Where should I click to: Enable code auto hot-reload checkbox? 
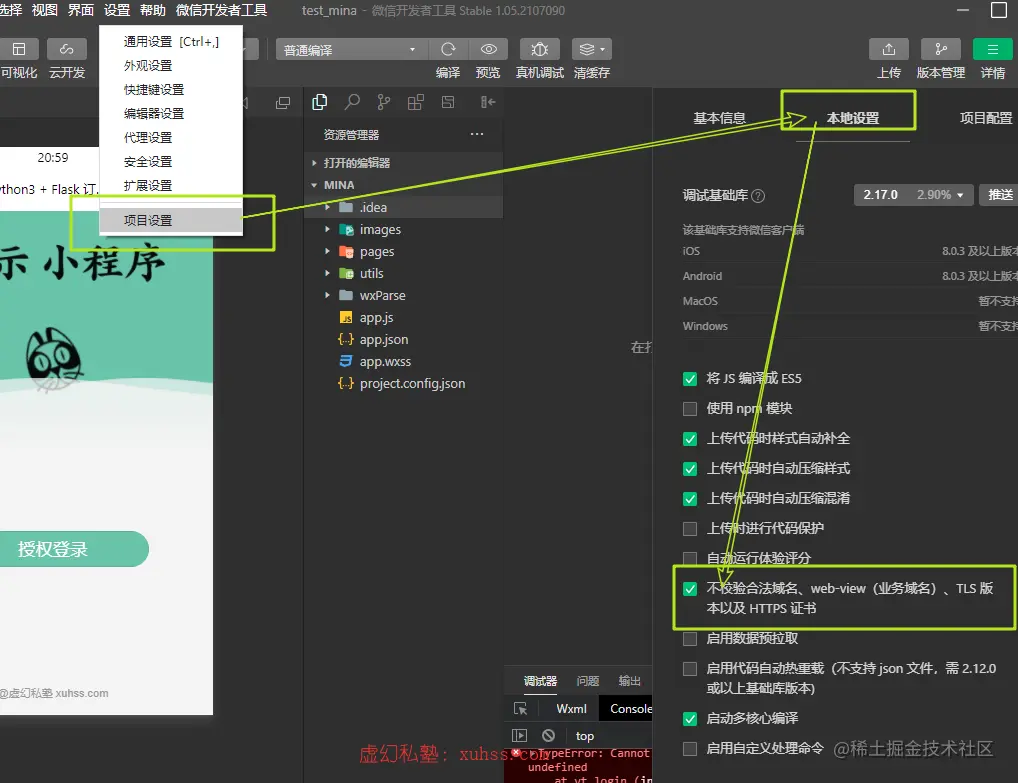(x=690, y=669)
